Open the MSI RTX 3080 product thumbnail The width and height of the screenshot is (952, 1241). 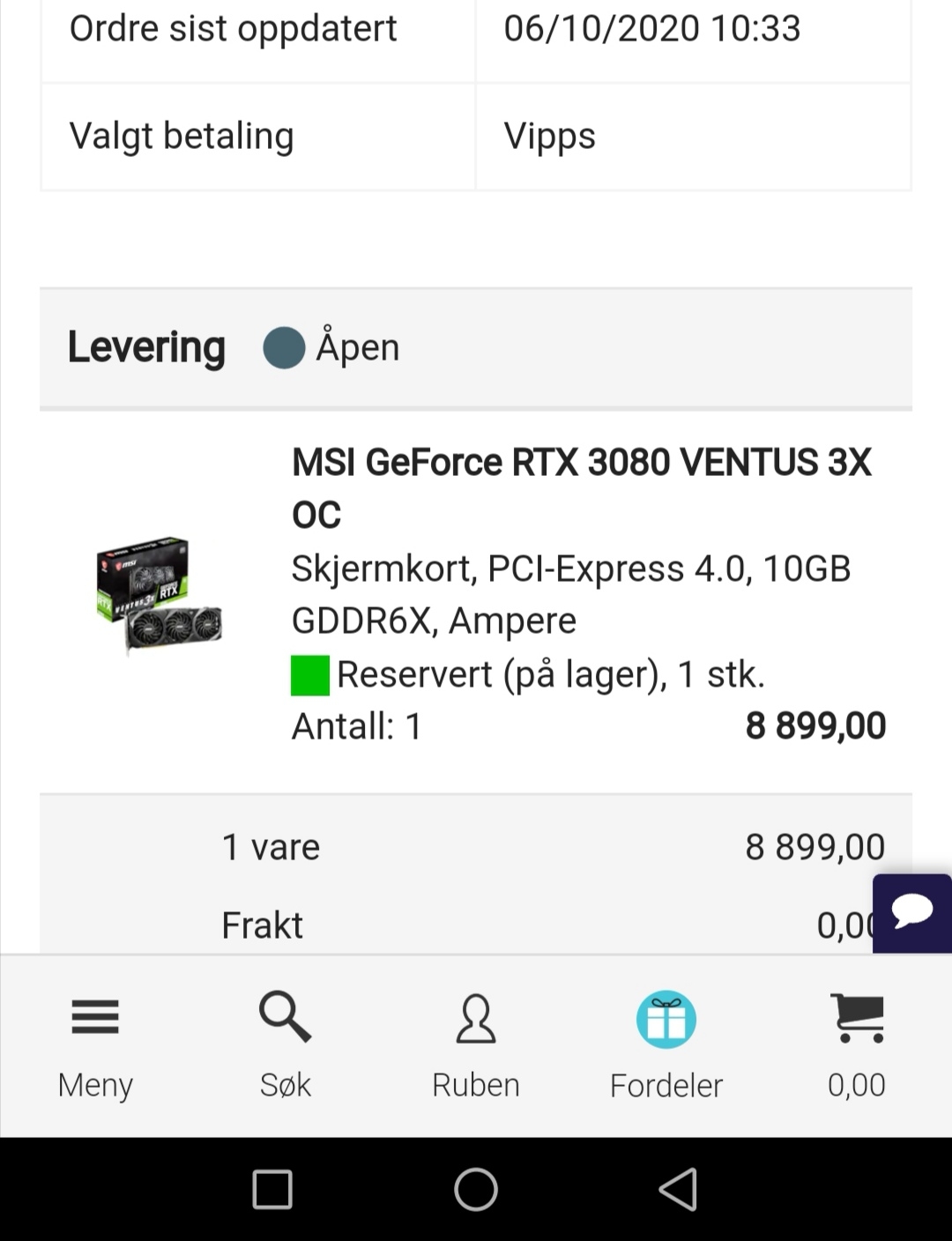click(x=159, y=594)
